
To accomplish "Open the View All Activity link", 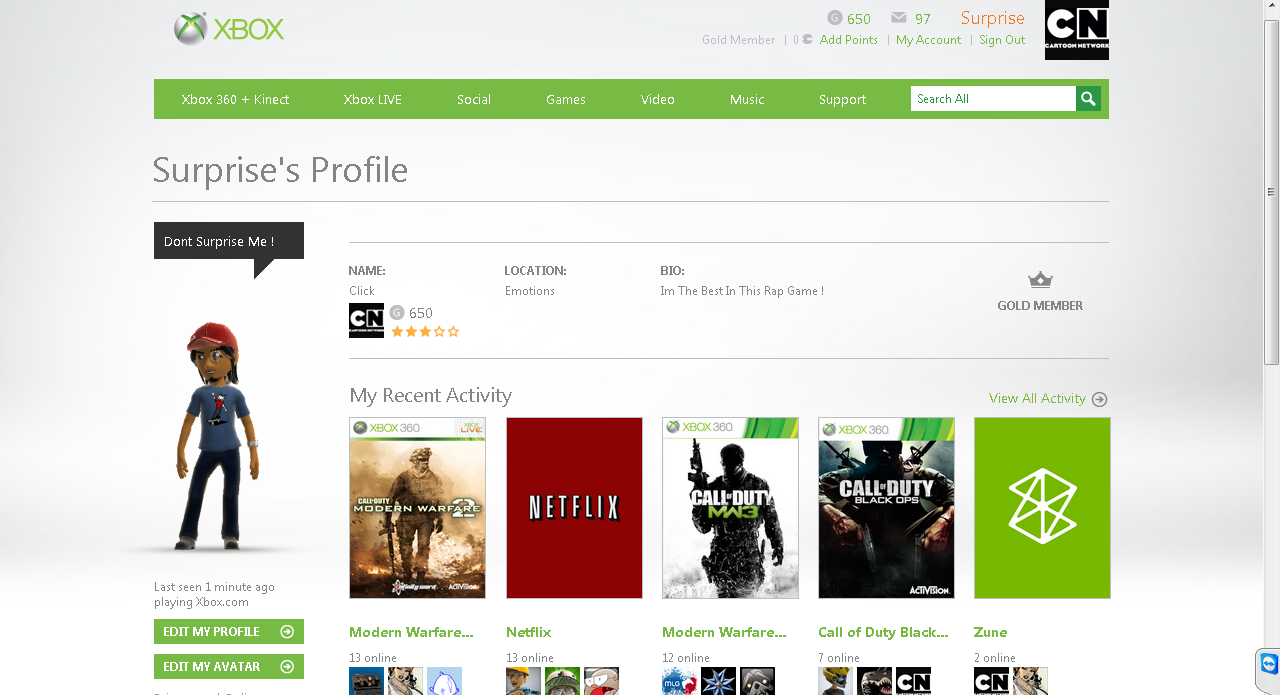I will pyautogui.click(x=1037, y=398).
